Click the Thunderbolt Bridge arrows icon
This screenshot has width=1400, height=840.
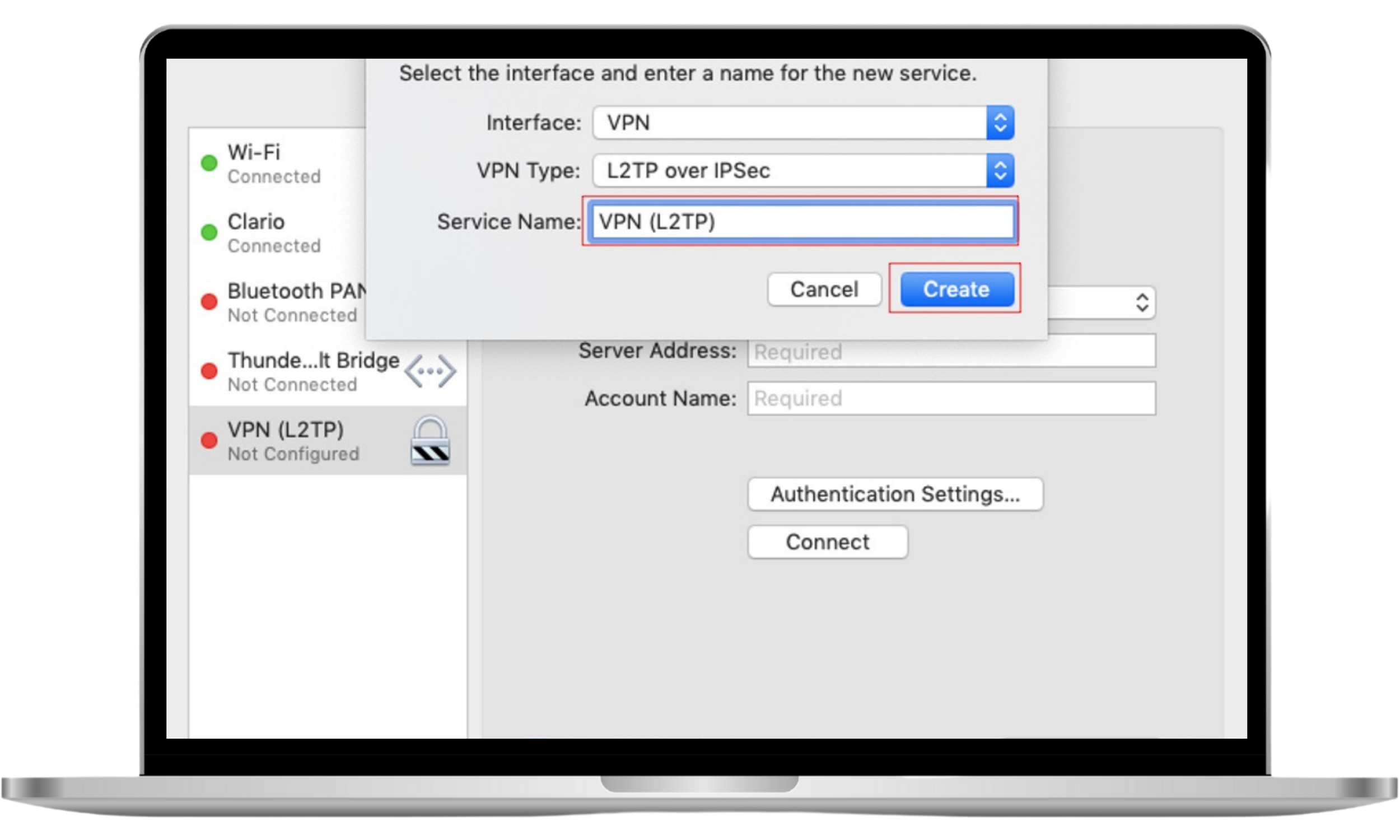coord(431,371)
